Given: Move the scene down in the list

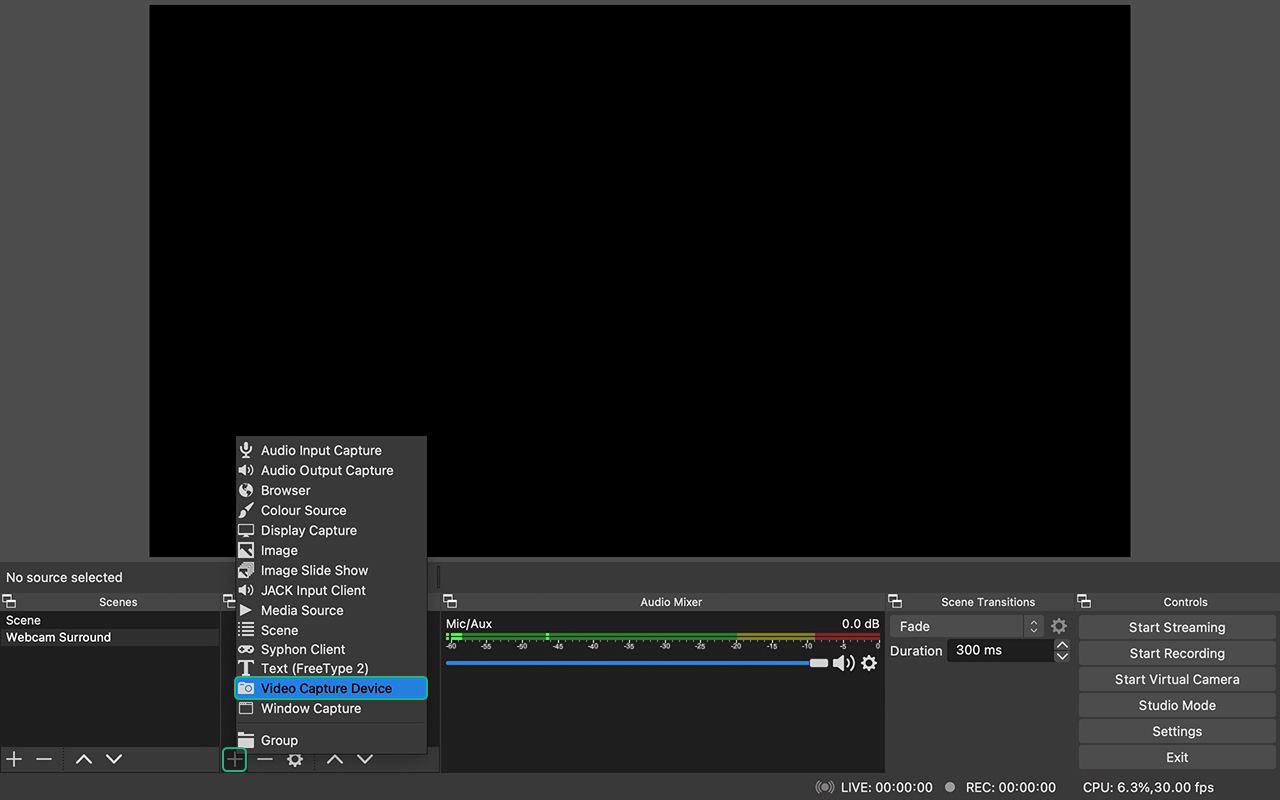Looking at the screenshot, I should 114,759.
